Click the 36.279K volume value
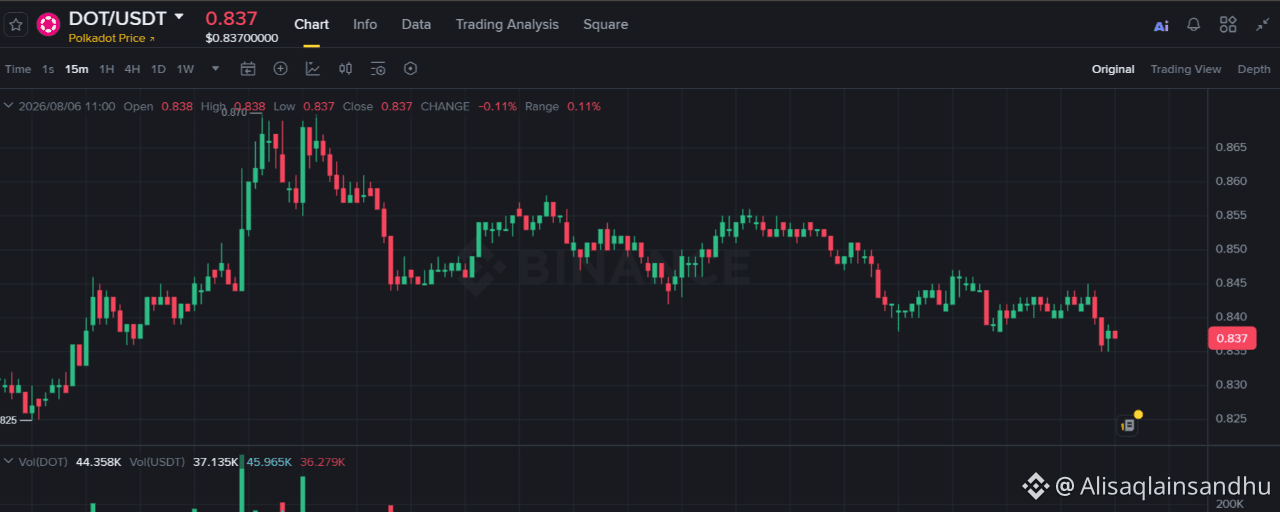 (x=322, y=461)
